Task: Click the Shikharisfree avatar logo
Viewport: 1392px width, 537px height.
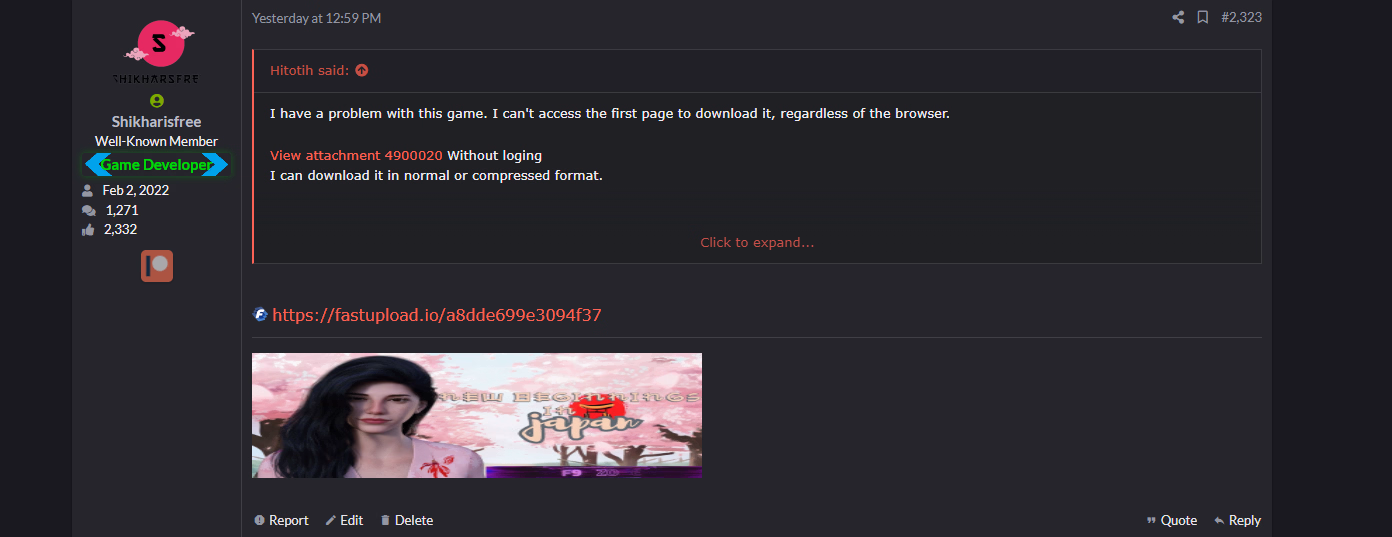Action: point(157,50)
